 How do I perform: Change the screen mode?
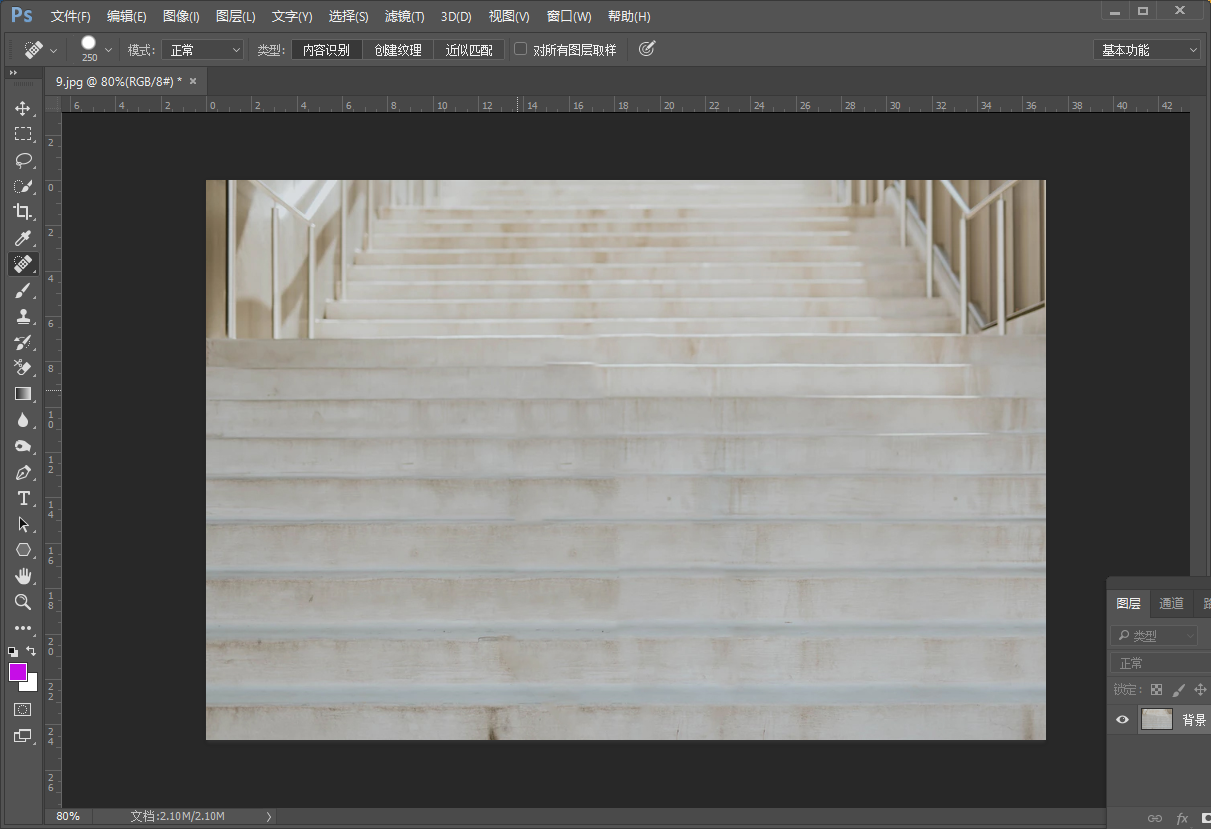tap(23, 736)
